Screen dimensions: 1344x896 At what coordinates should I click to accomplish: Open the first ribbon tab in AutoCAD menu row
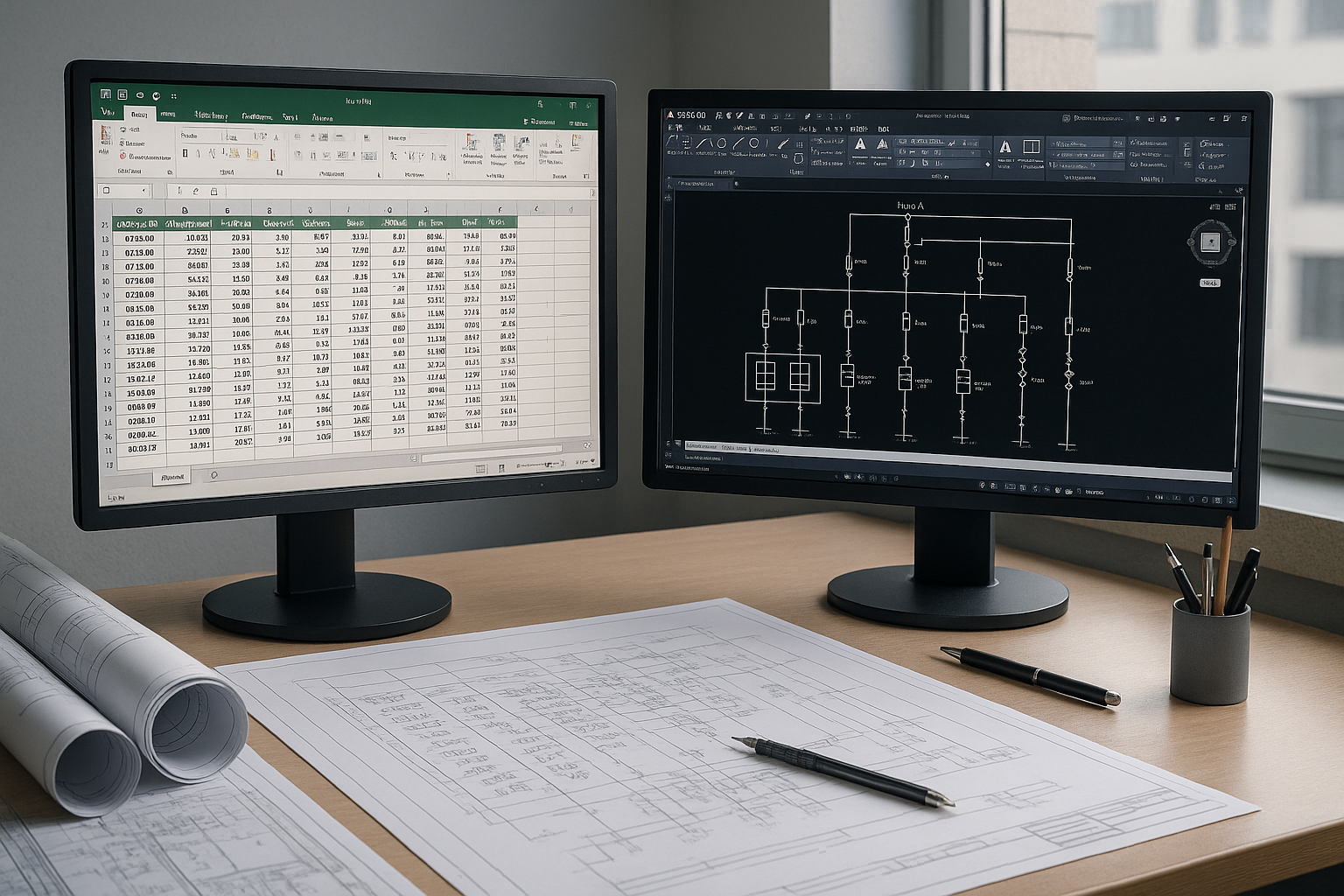675,128
